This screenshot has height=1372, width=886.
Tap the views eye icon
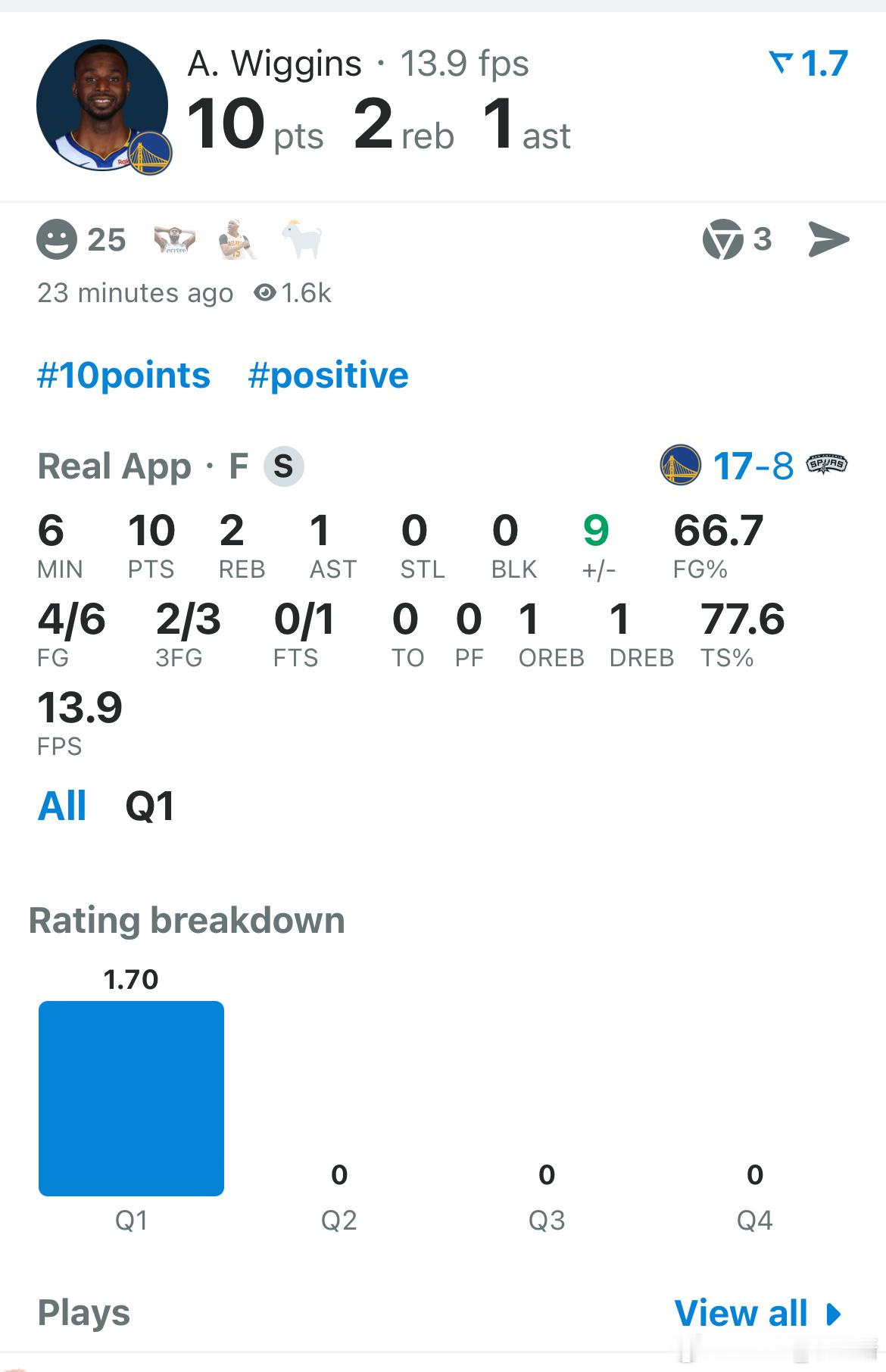[x=265, y=293]
